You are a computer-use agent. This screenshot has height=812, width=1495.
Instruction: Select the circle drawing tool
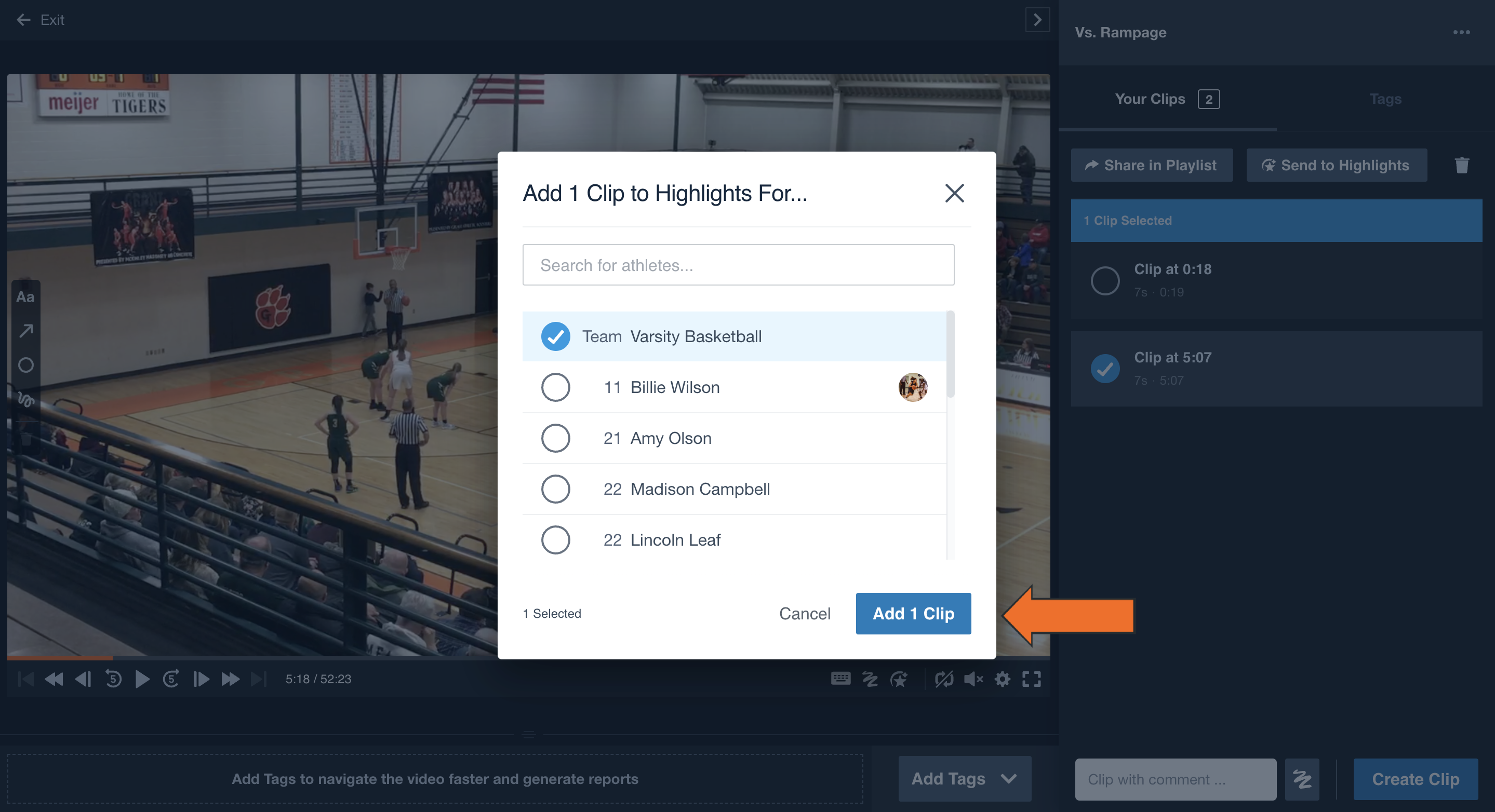coord(25,365)
